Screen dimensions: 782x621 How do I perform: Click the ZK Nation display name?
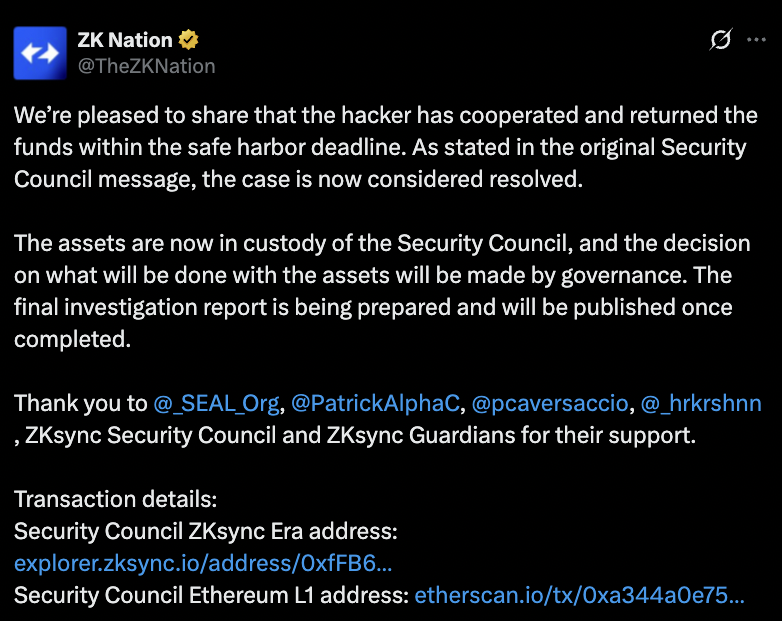tap(124, 40)
